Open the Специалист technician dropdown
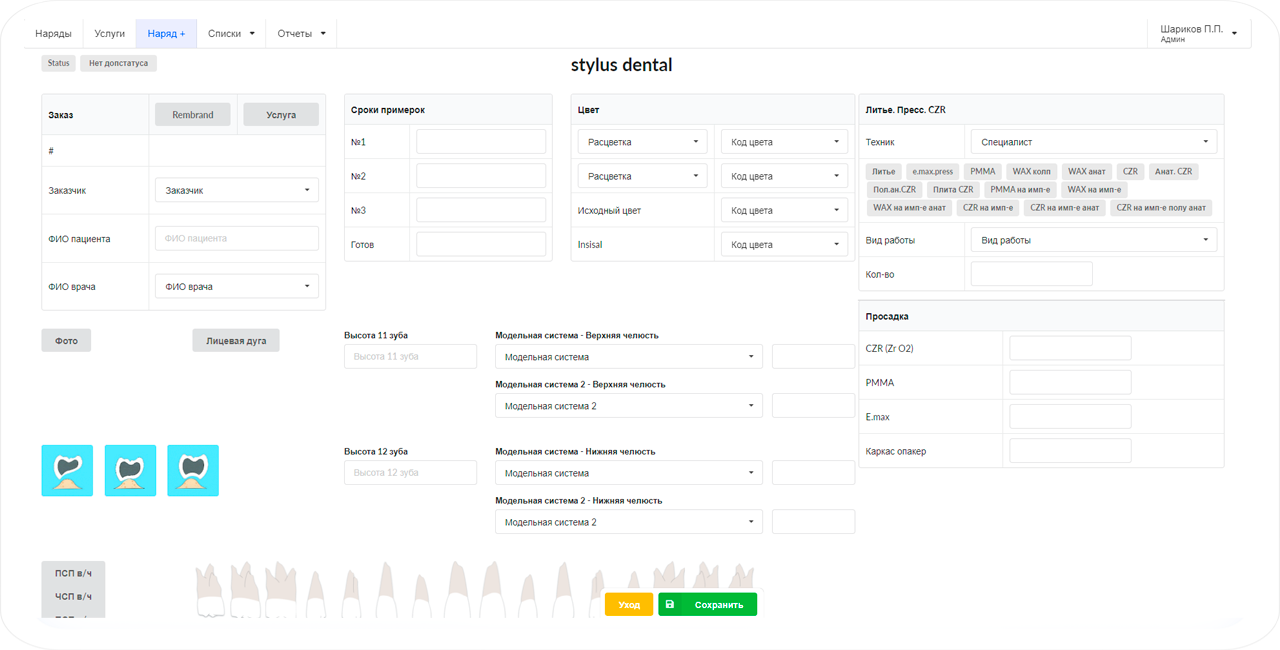The width and height of the screenshot is (1280, 650). 1093,141
